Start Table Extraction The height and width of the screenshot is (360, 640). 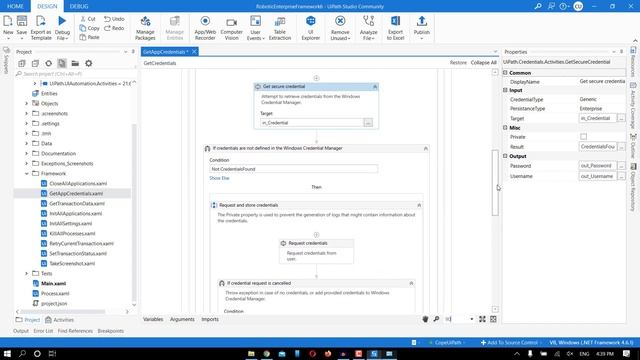click(280, 21)
